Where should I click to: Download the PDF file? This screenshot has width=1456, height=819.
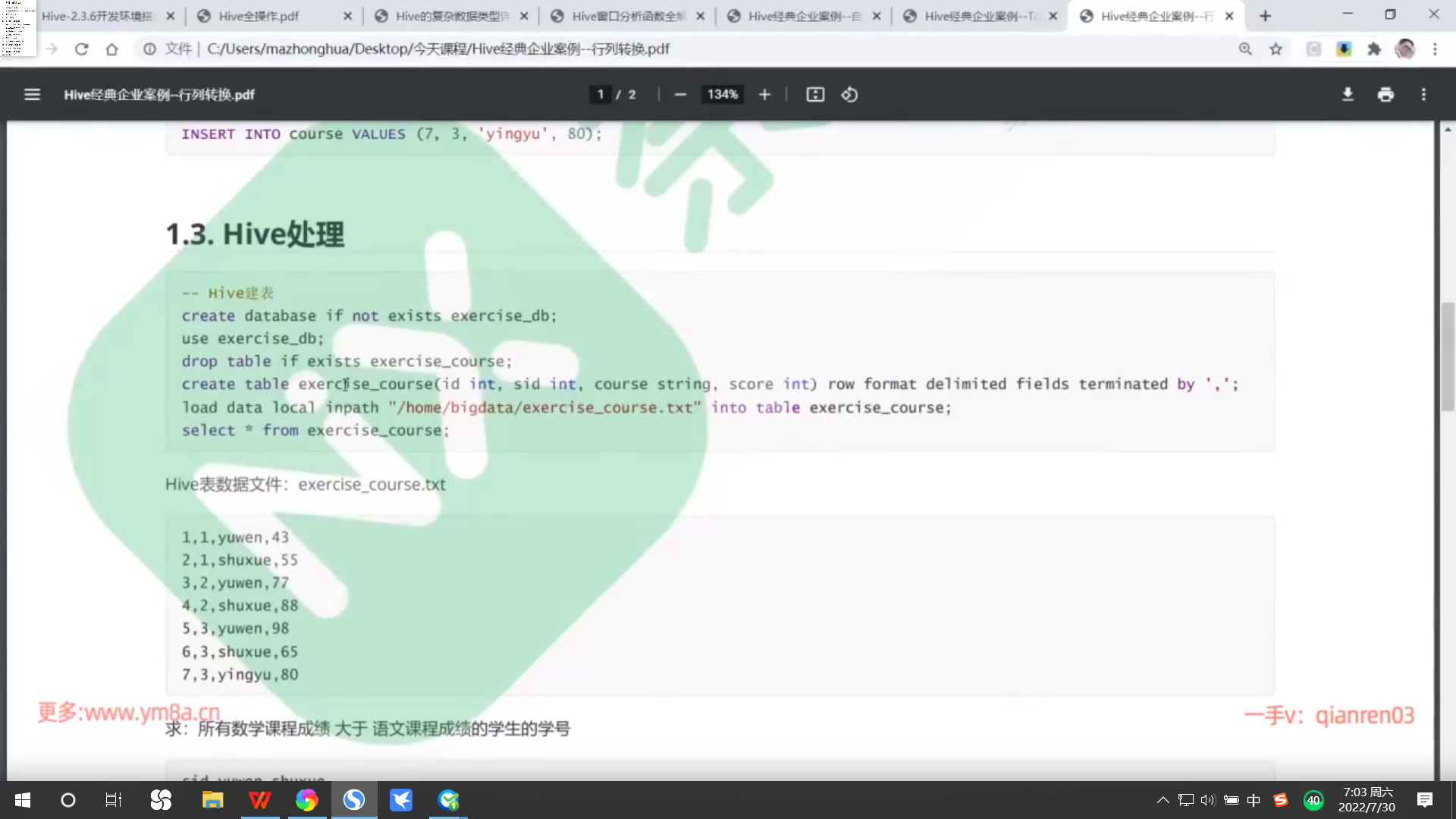1348,95
